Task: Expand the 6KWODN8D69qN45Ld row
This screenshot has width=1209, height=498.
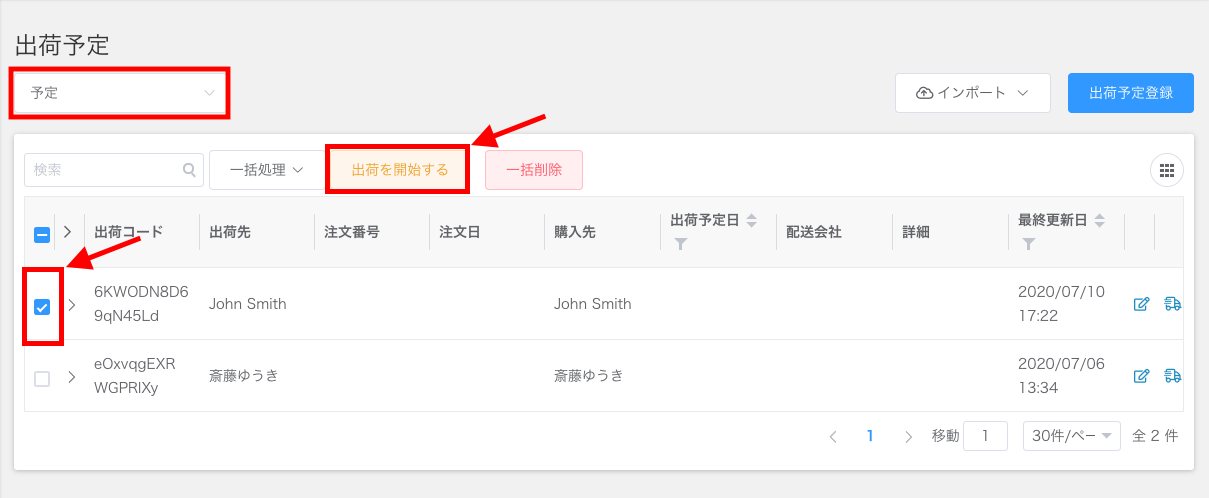Action: pyautogui.click(x=72, y=305)
